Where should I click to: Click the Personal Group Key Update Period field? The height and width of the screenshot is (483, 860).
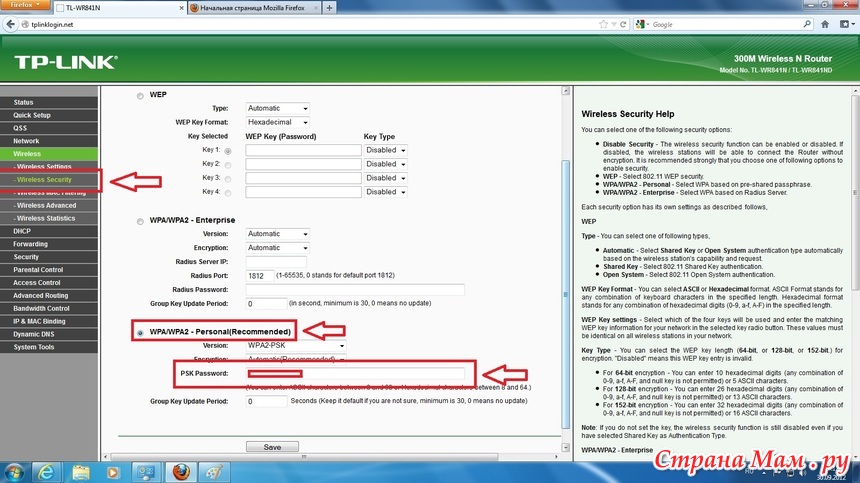tap(266, 401)
